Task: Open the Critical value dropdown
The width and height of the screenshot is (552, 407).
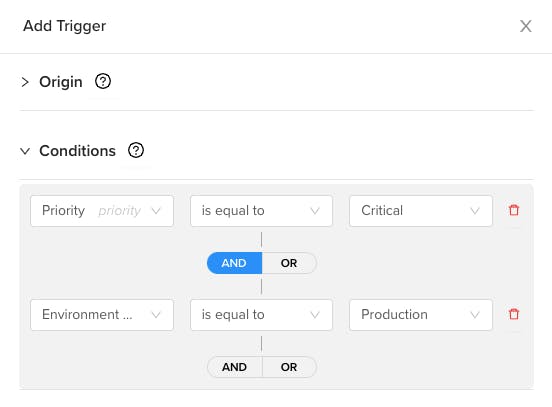Action: [421, 211]
